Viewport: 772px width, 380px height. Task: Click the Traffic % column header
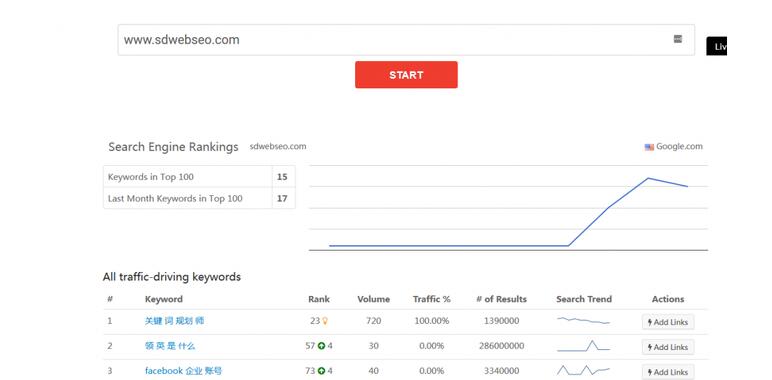pos(432,299)
